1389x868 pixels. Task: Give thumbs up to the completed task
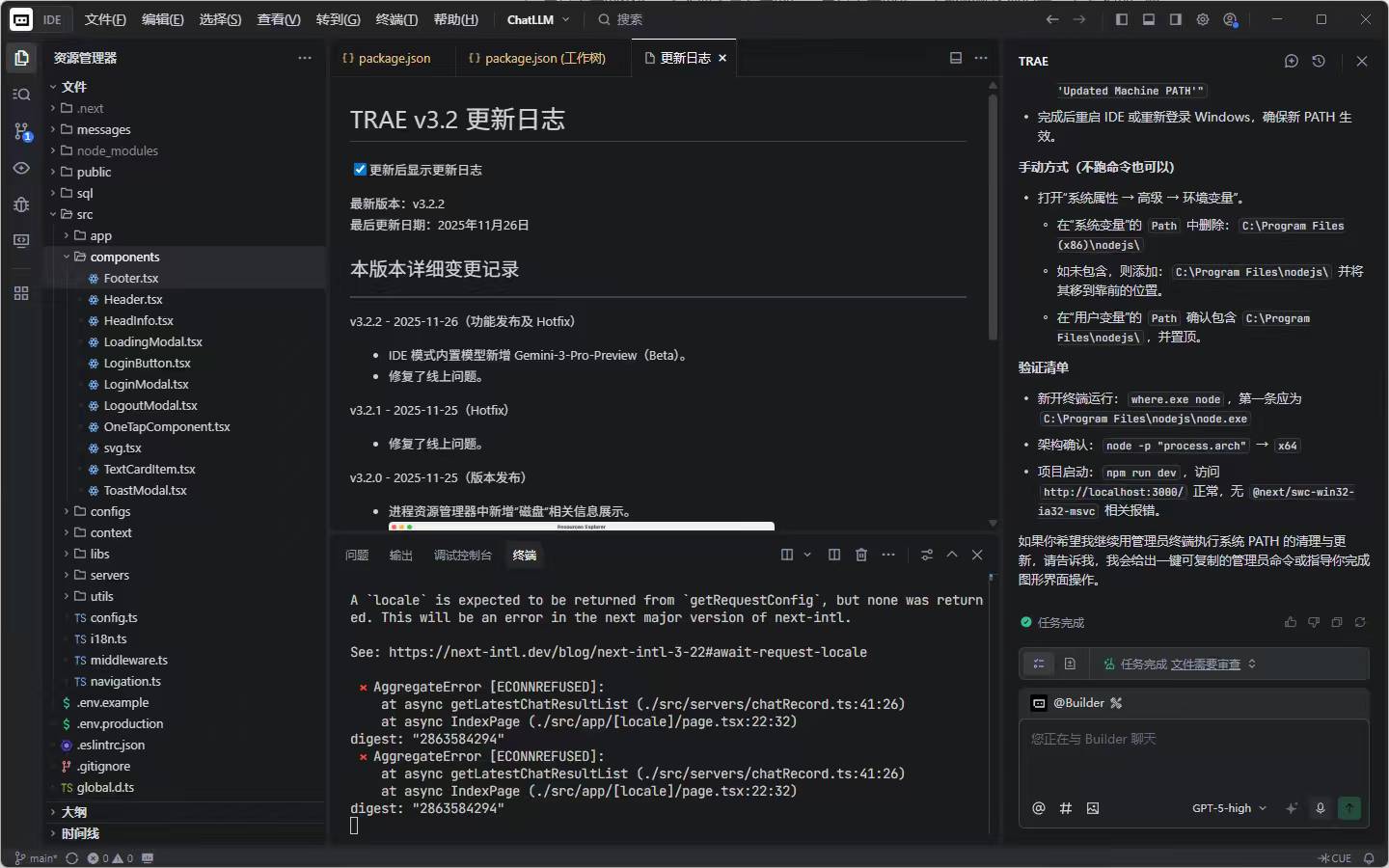pos(1291,622)
